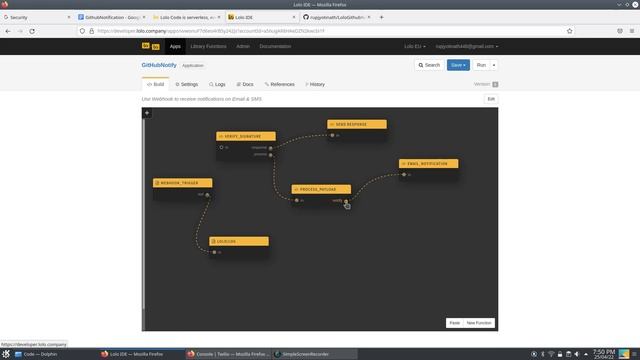Click the canvas move/expand icon
Viewport: 640px width, 360px height.
click(x=147, y=113)
